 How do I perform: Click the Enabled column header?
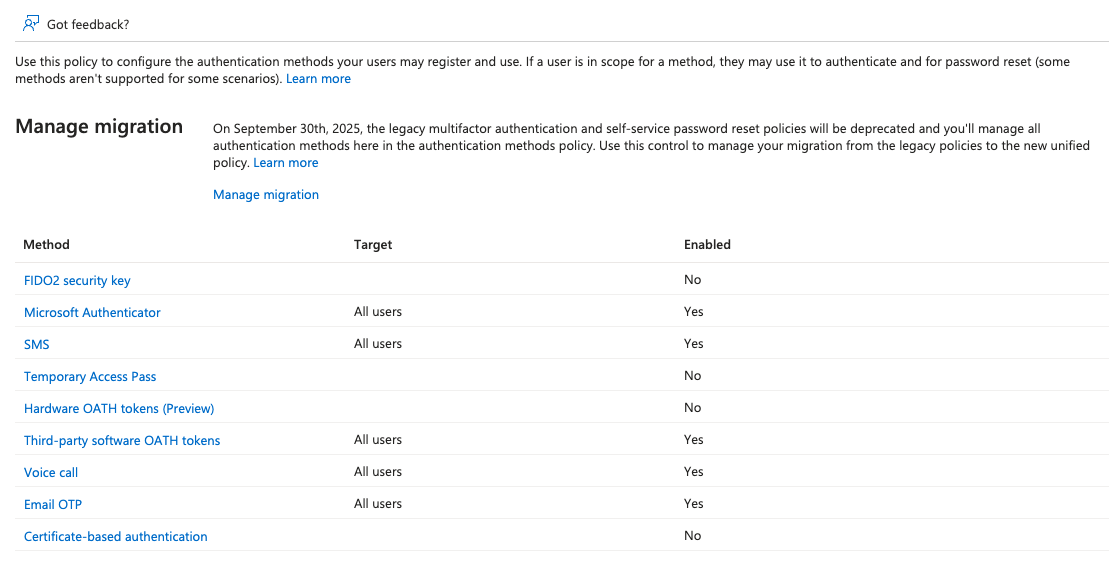[x=707, y=244]
